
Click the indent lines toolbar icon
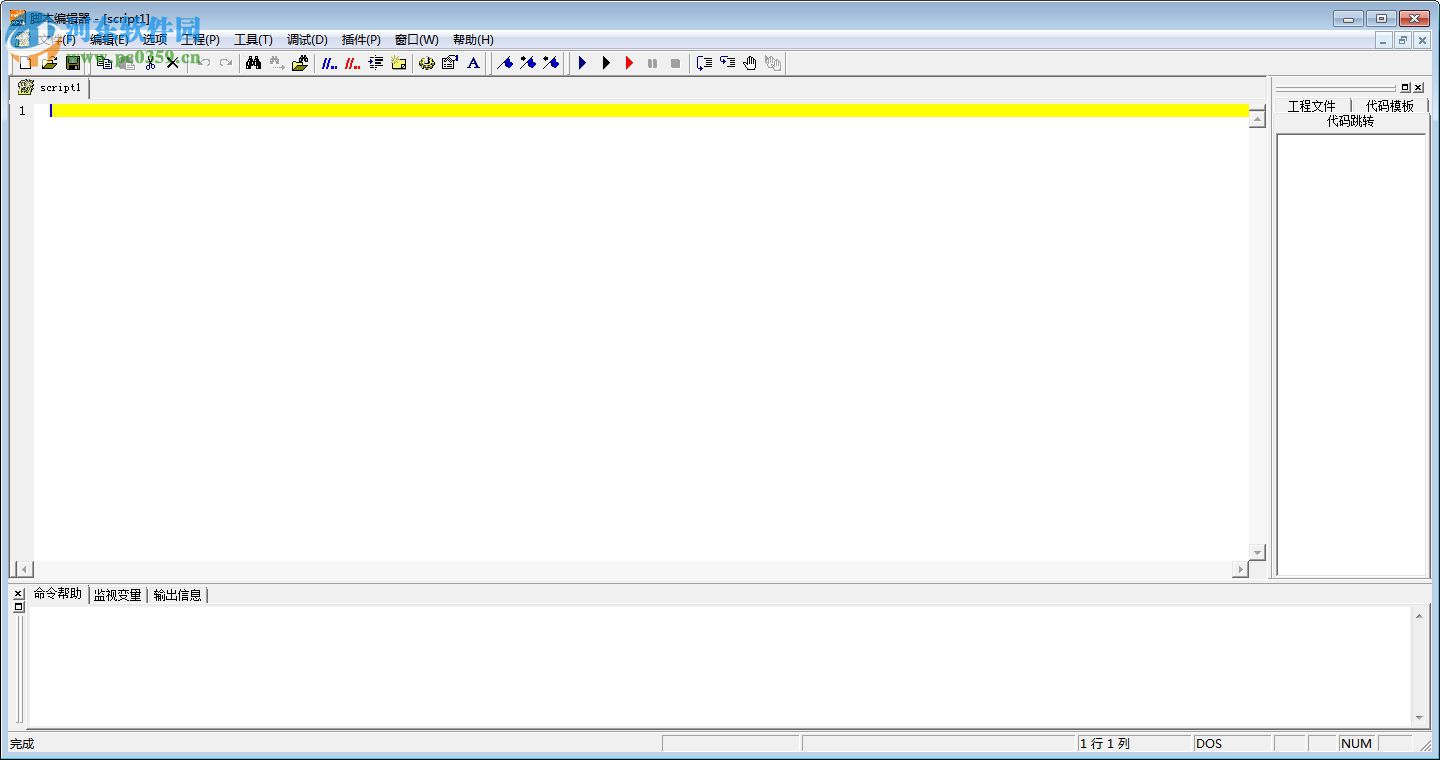click(376, 63)
